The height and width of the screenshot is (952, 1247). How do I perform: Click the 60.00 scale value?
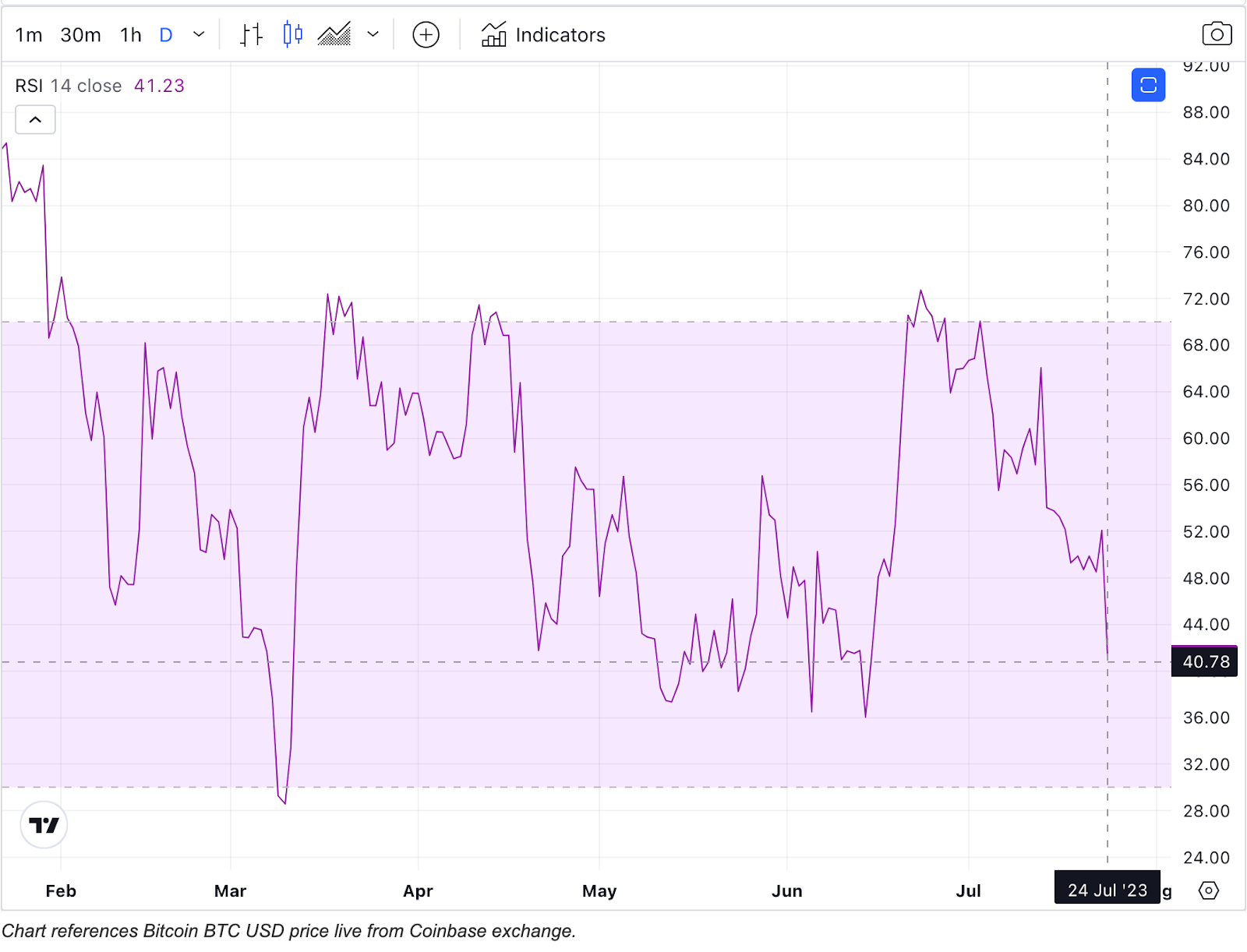[1206, 439]
